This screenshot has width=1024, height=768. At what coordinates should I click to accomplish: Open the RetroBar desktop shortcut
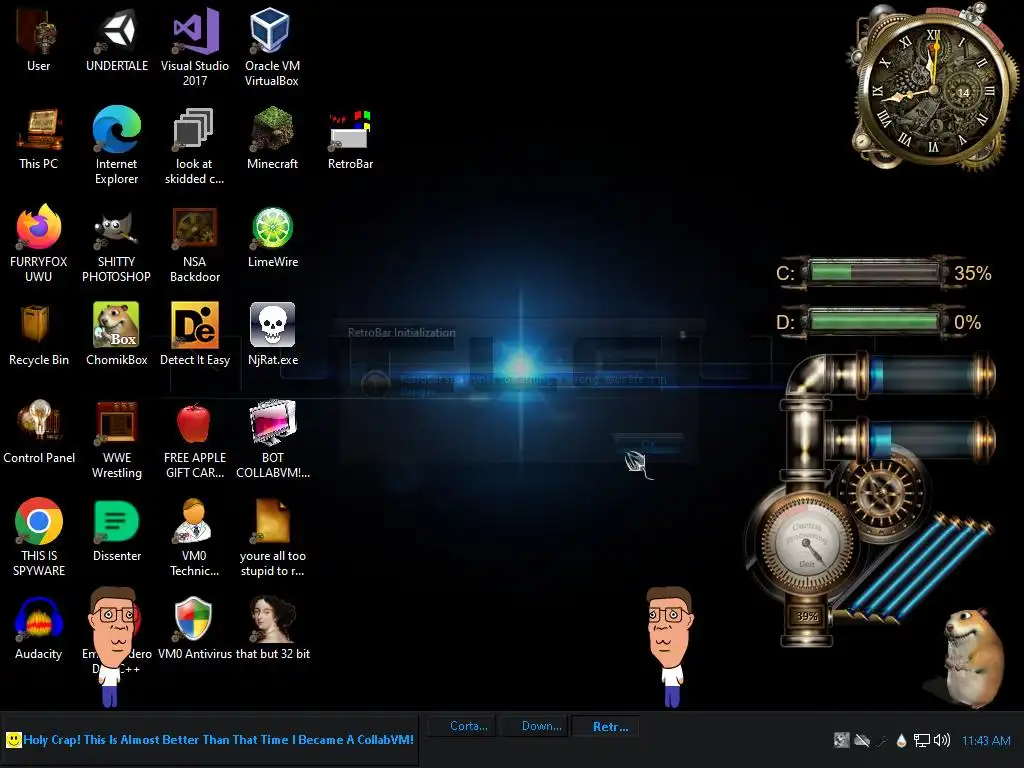tap(350, 138)
